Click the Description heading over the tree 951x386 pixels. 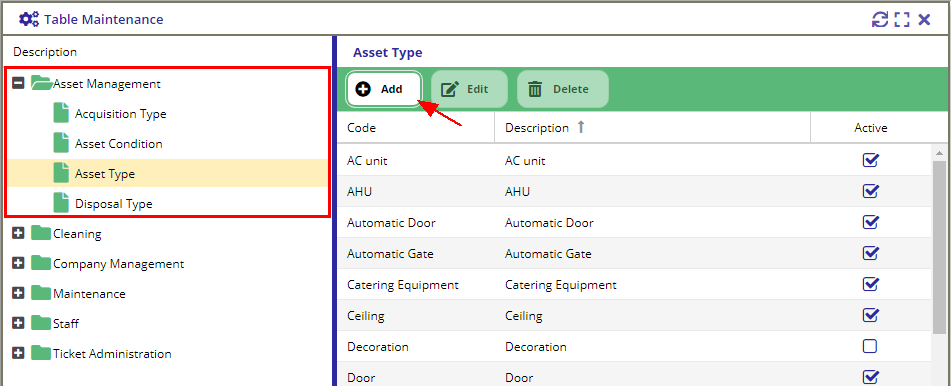tap(45, 52)
